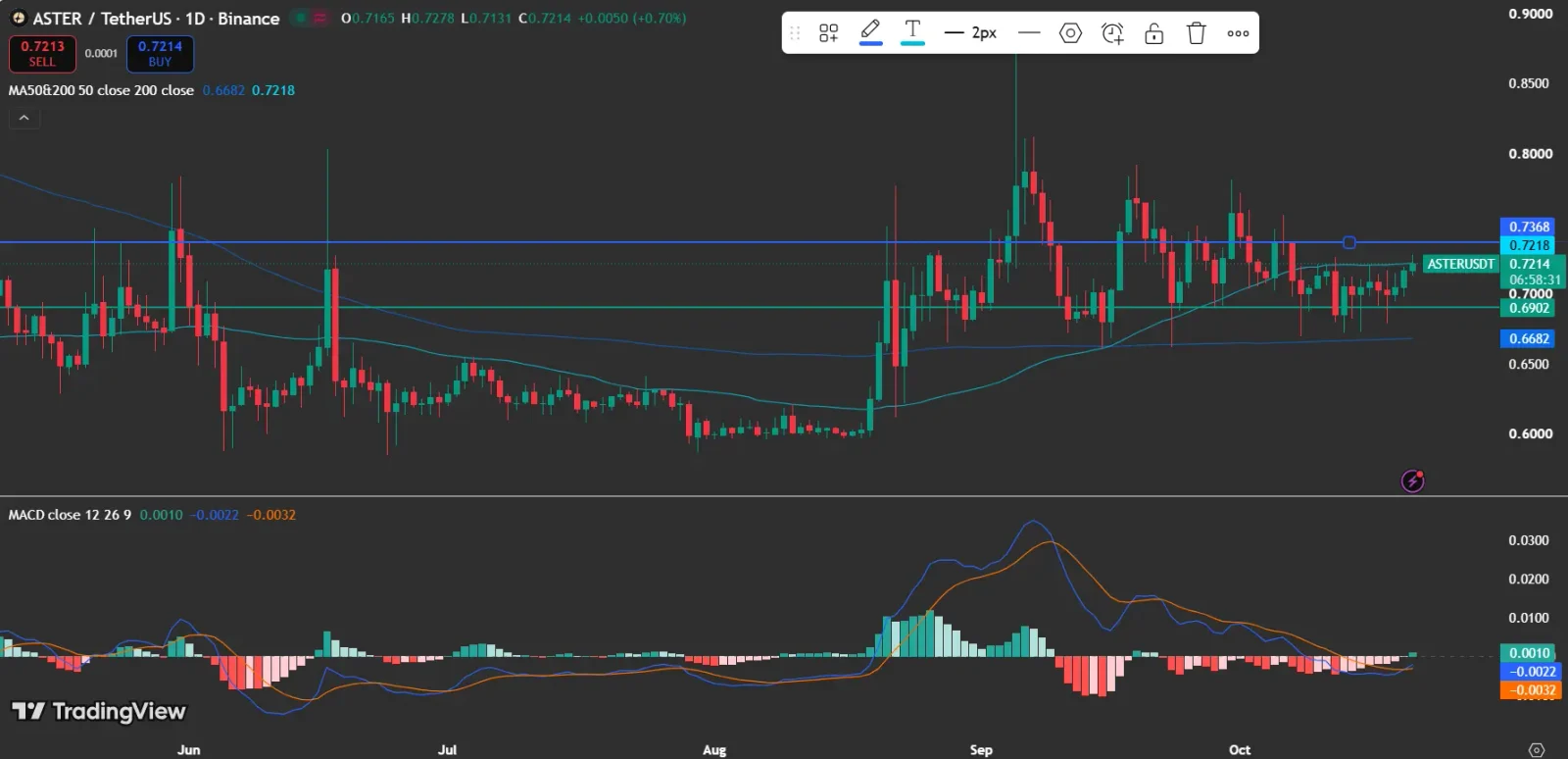This screenshot has height=759, width=1568.
Task: Click the 0.8000 price scale label
Action: pyautogui.click(x=1530, y=154)
